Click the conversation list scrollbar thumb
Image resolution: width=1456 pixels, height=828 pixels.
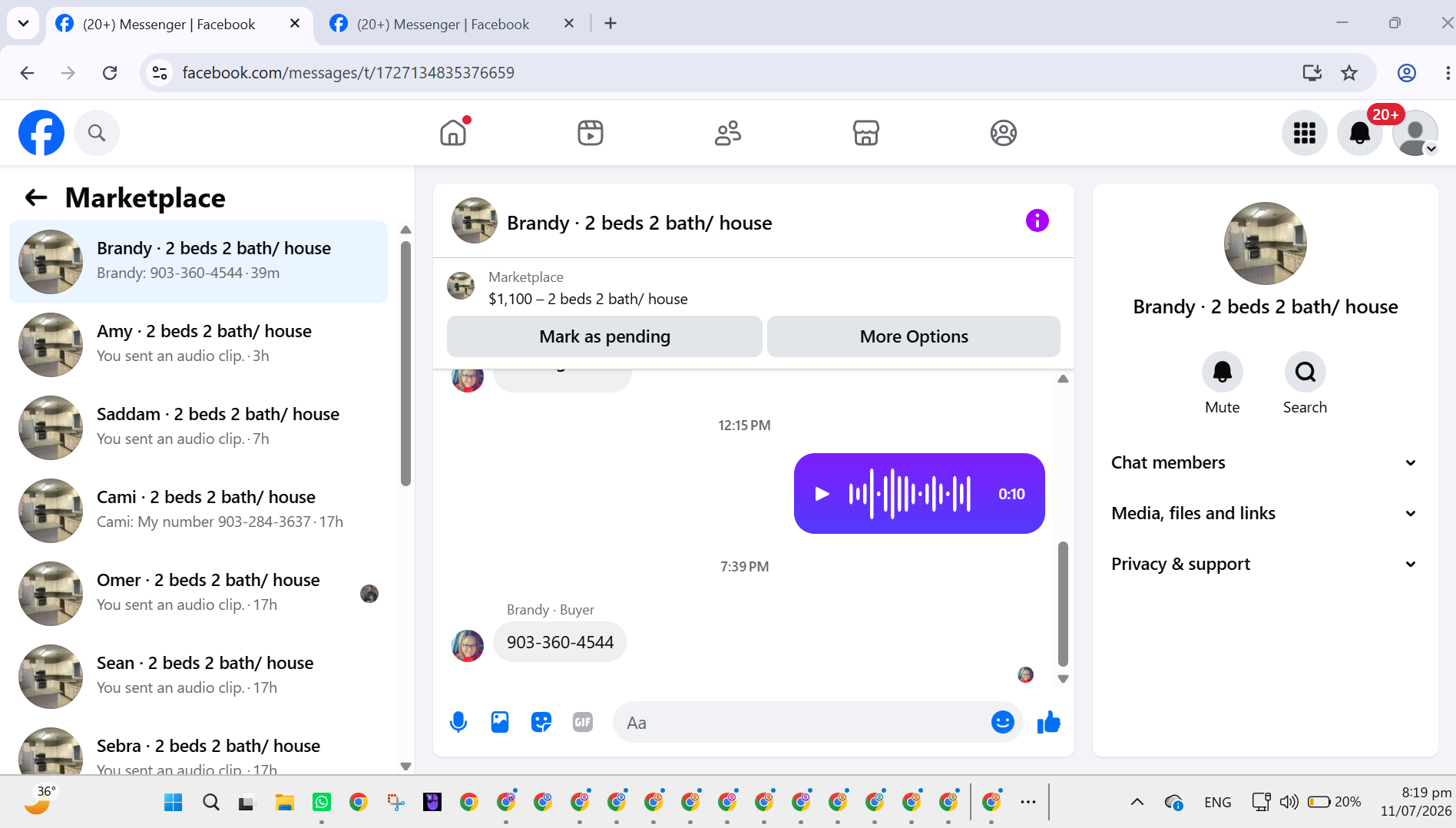(405, 363)
